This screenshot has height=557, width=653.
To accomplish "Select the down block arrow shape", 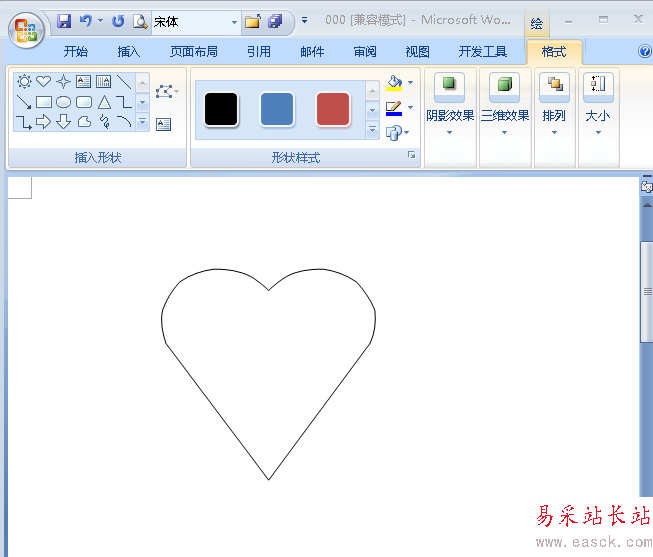I will (x=63, y=122).
